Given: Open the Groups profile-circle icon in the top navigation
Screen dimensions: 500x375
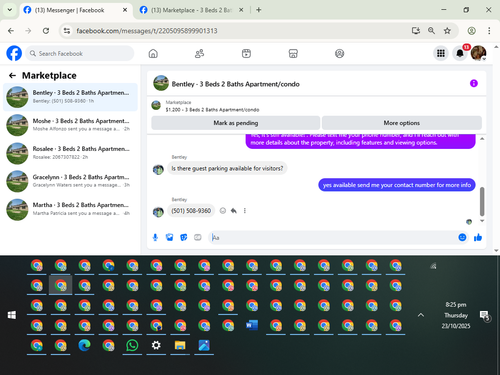Looking at the screenshot, I should tap(339, 53).
